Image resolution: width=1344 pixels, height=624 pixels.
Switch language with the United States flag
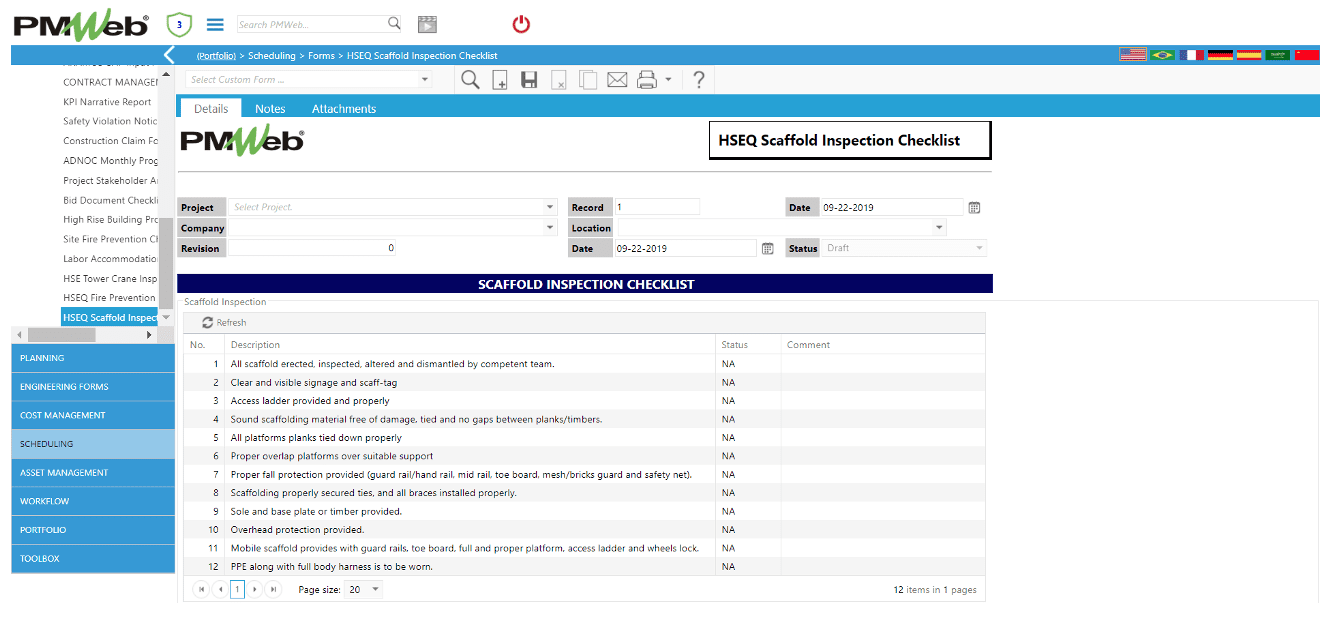pyautogui.click(x=1133, y=54)
